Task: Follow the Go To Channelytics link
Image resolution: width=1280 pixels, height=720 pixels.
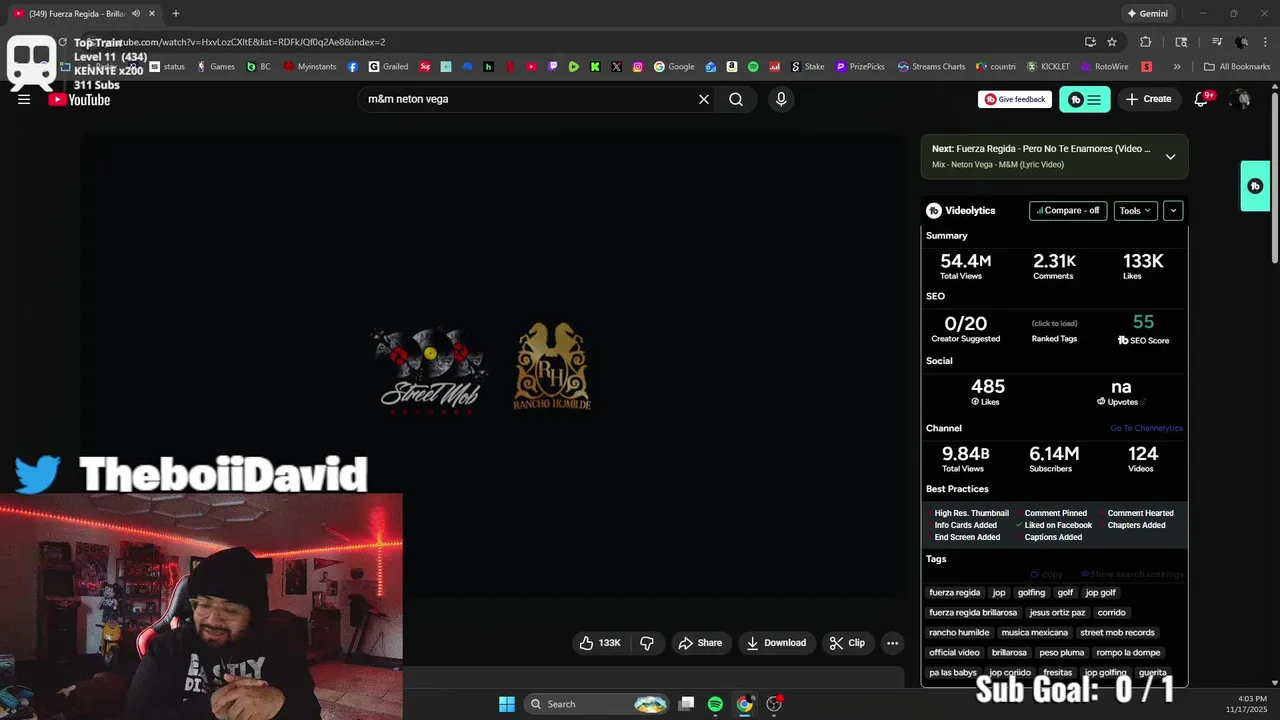Action: (x=1146, y=428)
